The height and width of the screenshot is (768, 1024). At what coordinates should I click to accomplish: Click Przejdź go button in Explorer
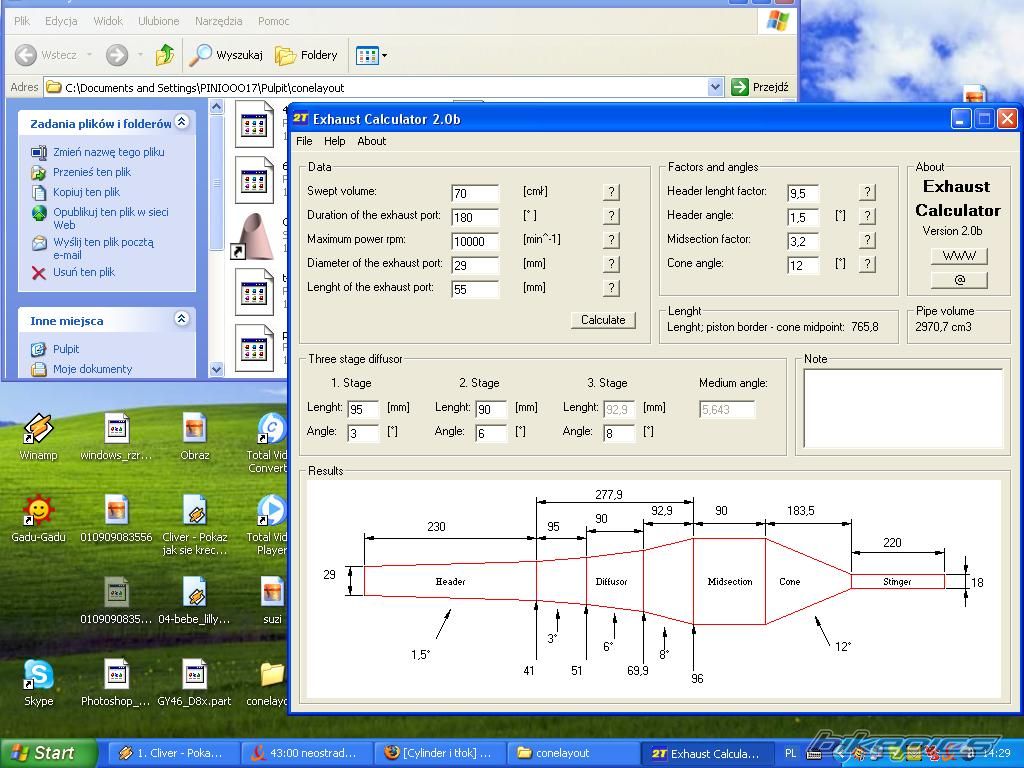pyautogui.click(x=760, y=87)
